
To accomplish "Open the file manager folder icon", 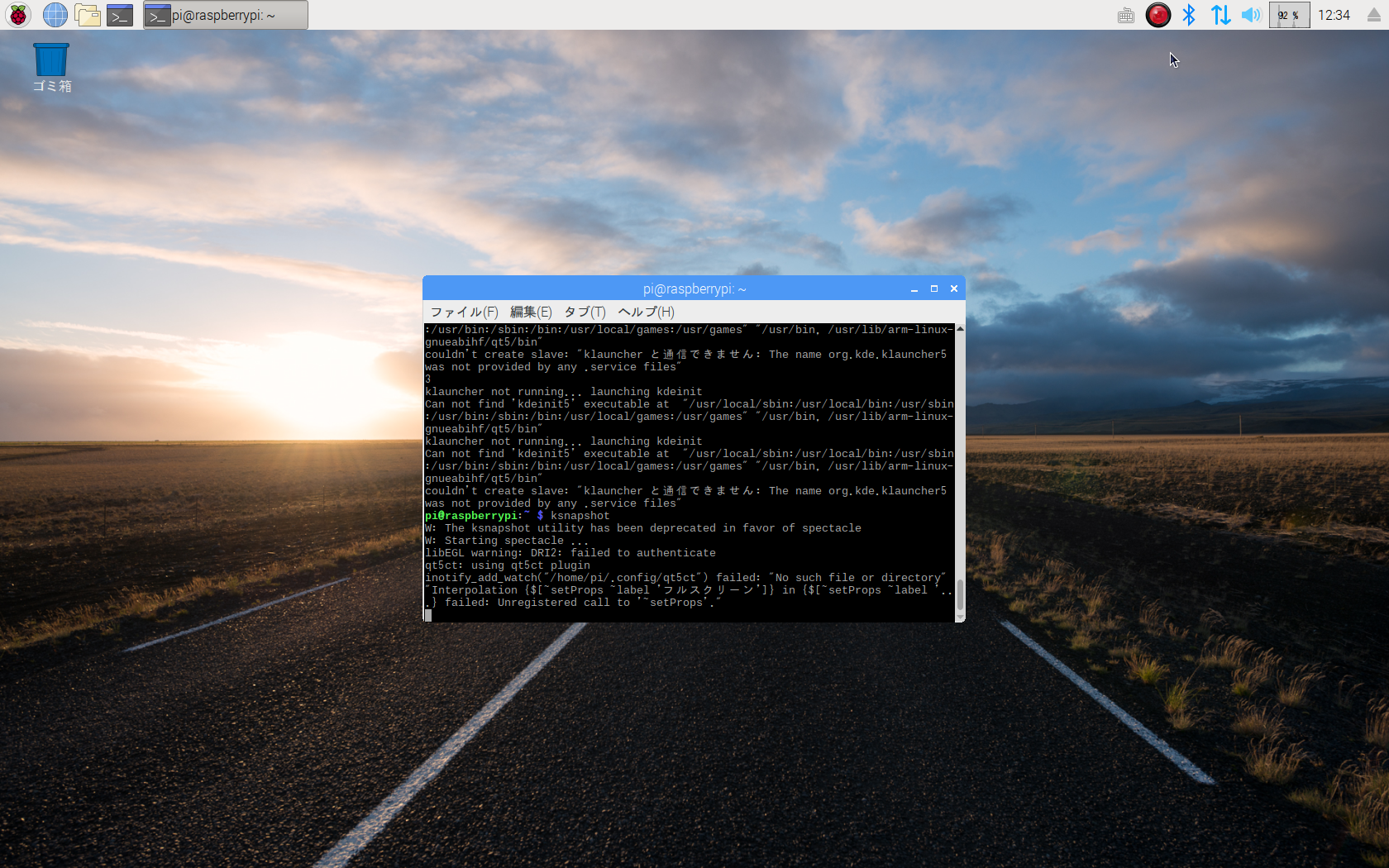I will (x=88, y=15).
